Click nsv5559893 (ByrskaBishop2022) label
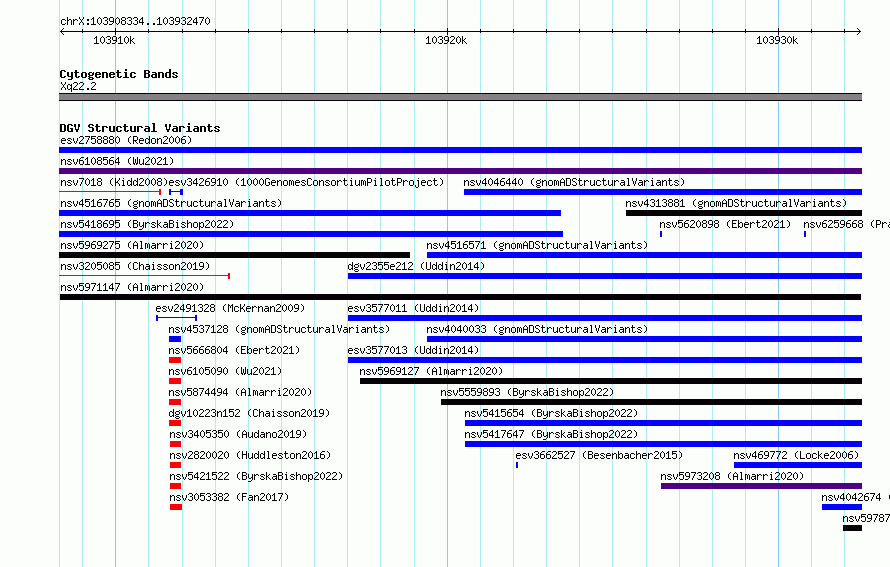The width and height of the screenshot is (890, 567). (527, 392)
